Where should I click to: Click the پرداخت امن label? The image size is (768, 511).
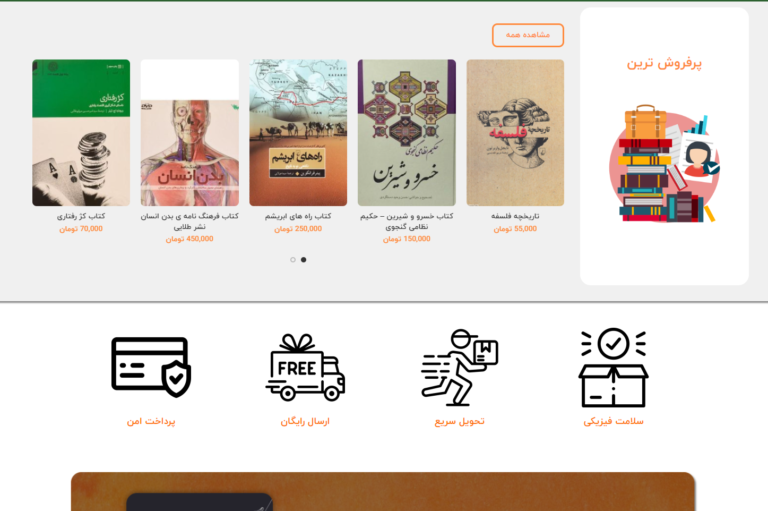point(151,421)
